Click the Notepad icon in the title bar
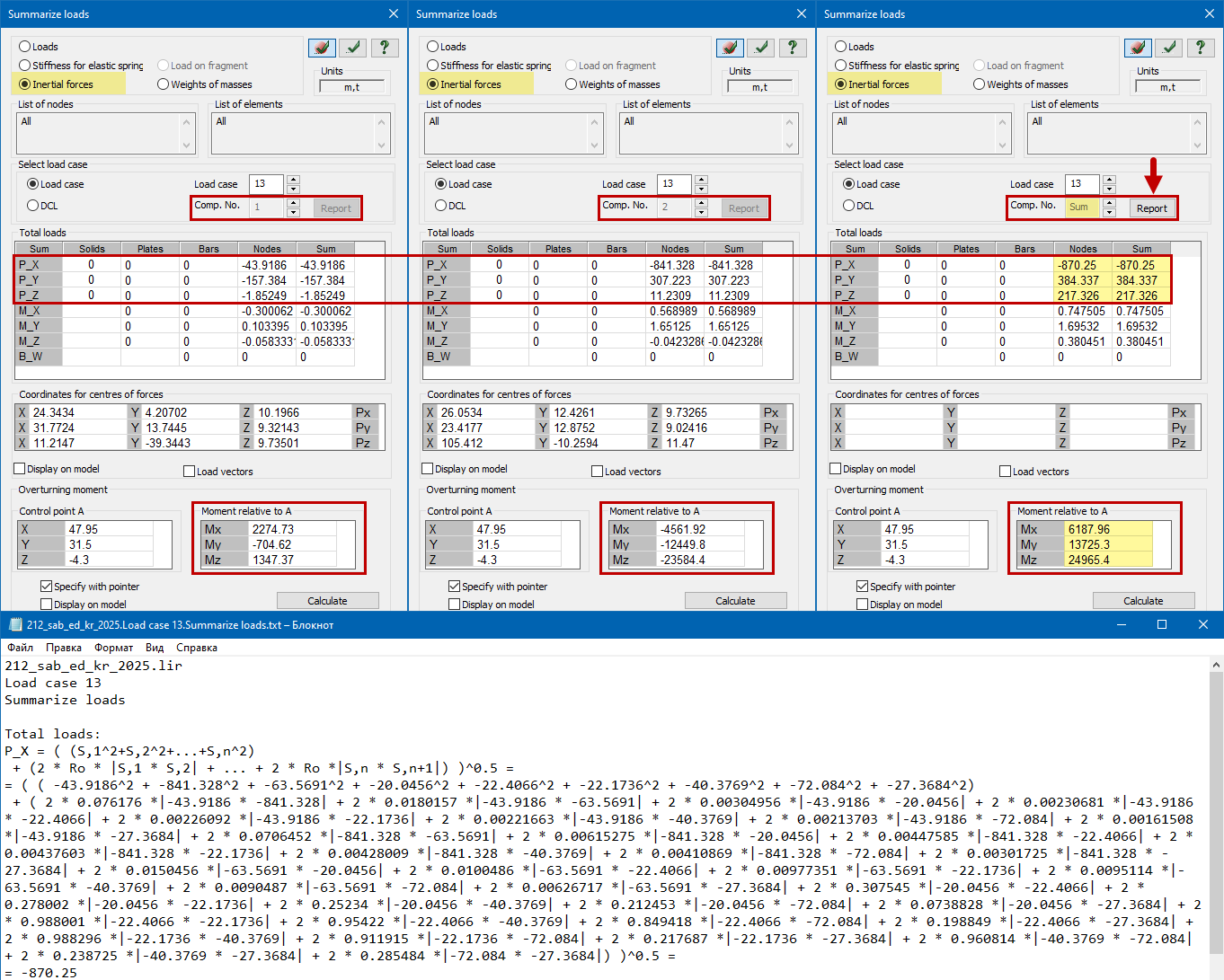The image size is (1224, 980). (15, 625)
